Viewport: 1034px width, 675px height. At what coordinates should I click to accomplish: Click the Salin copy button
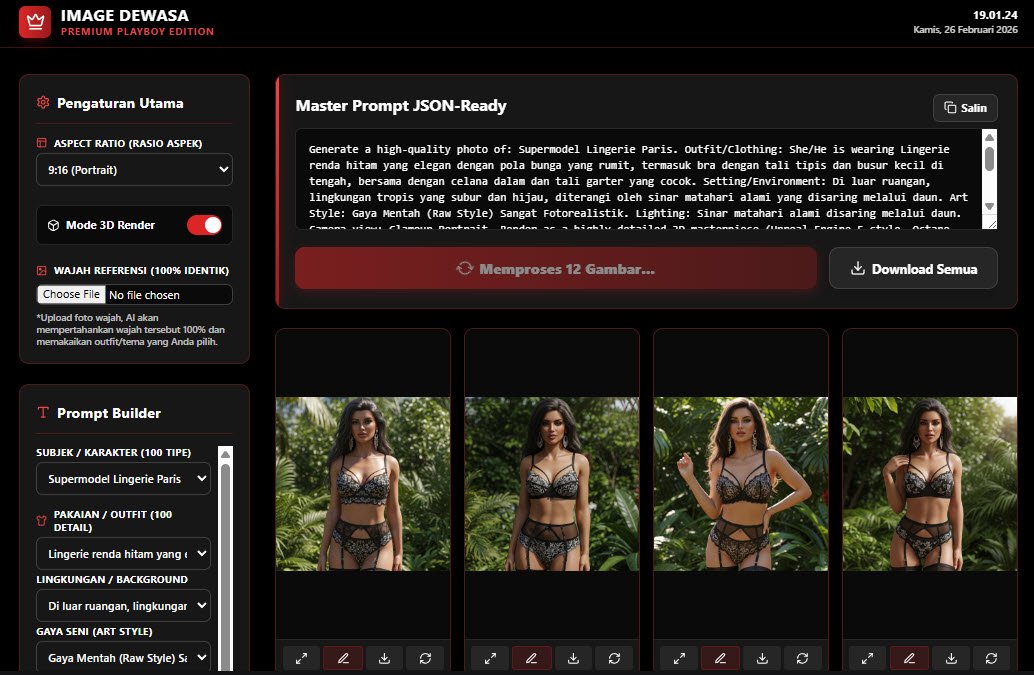coord(965,108)
